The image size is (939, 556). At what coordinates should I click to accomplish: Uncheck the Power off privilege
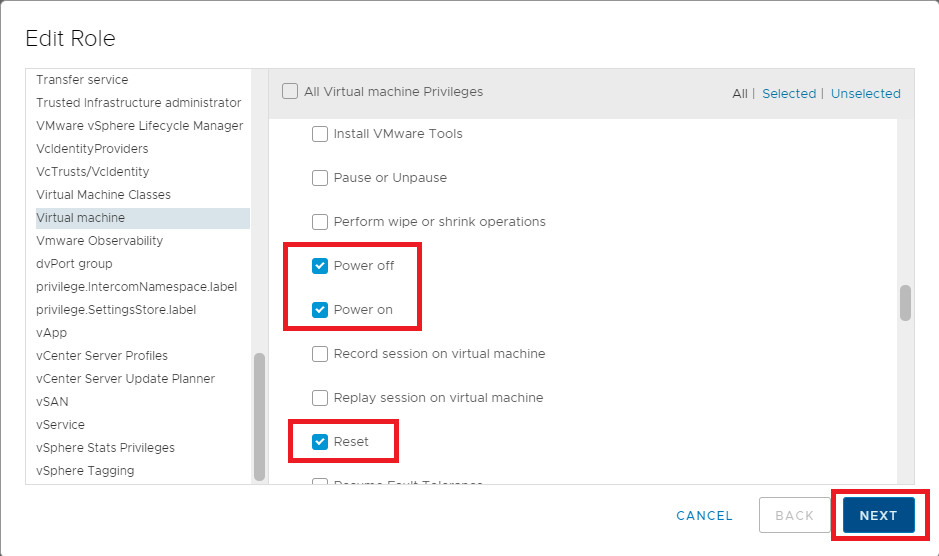[320, 266]
